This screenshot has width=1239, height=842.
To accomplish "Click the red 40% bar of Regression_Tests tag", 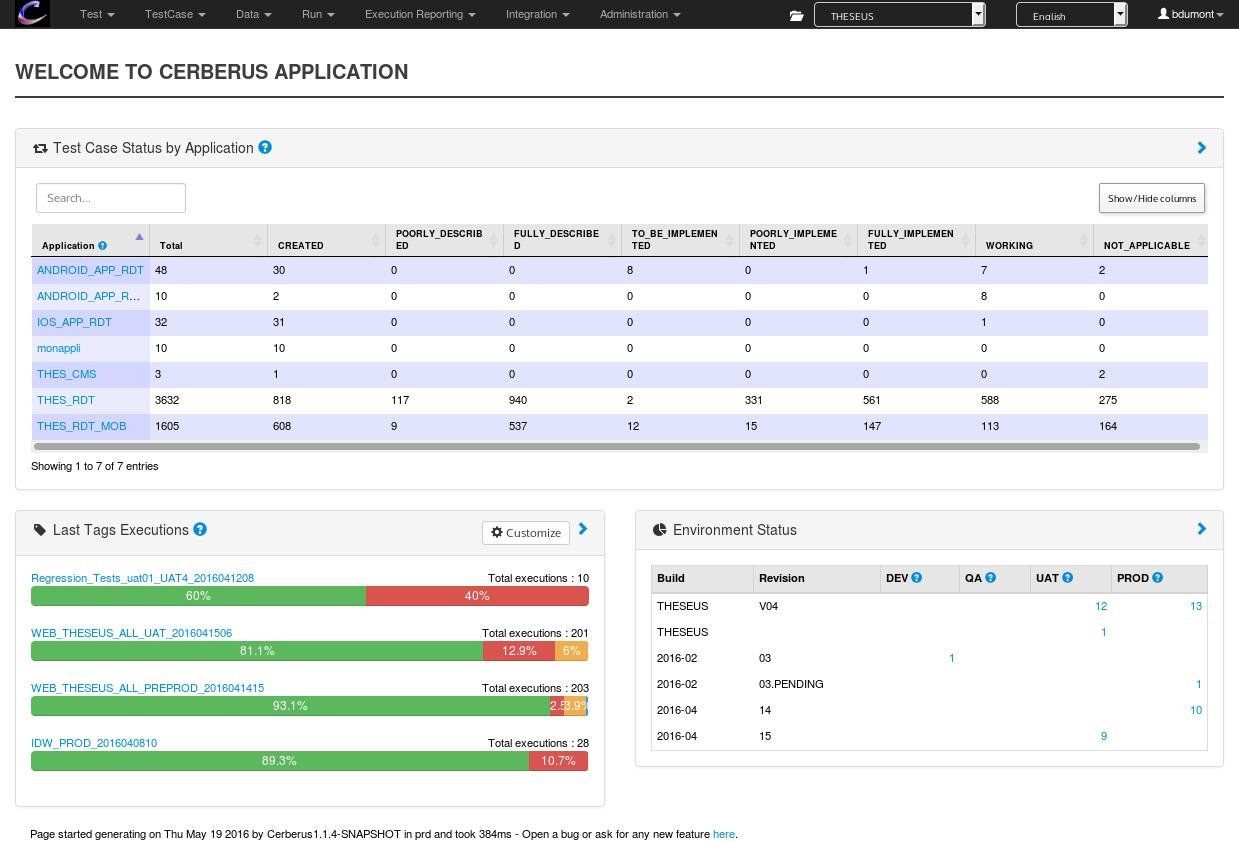I will tap(477, 596).
